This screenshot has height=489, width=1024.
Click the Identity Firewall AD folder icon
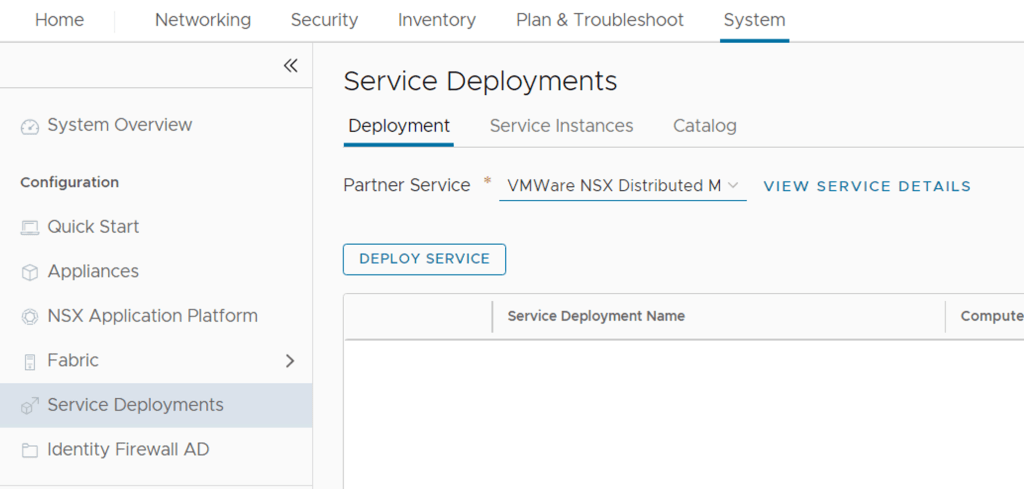29,450
